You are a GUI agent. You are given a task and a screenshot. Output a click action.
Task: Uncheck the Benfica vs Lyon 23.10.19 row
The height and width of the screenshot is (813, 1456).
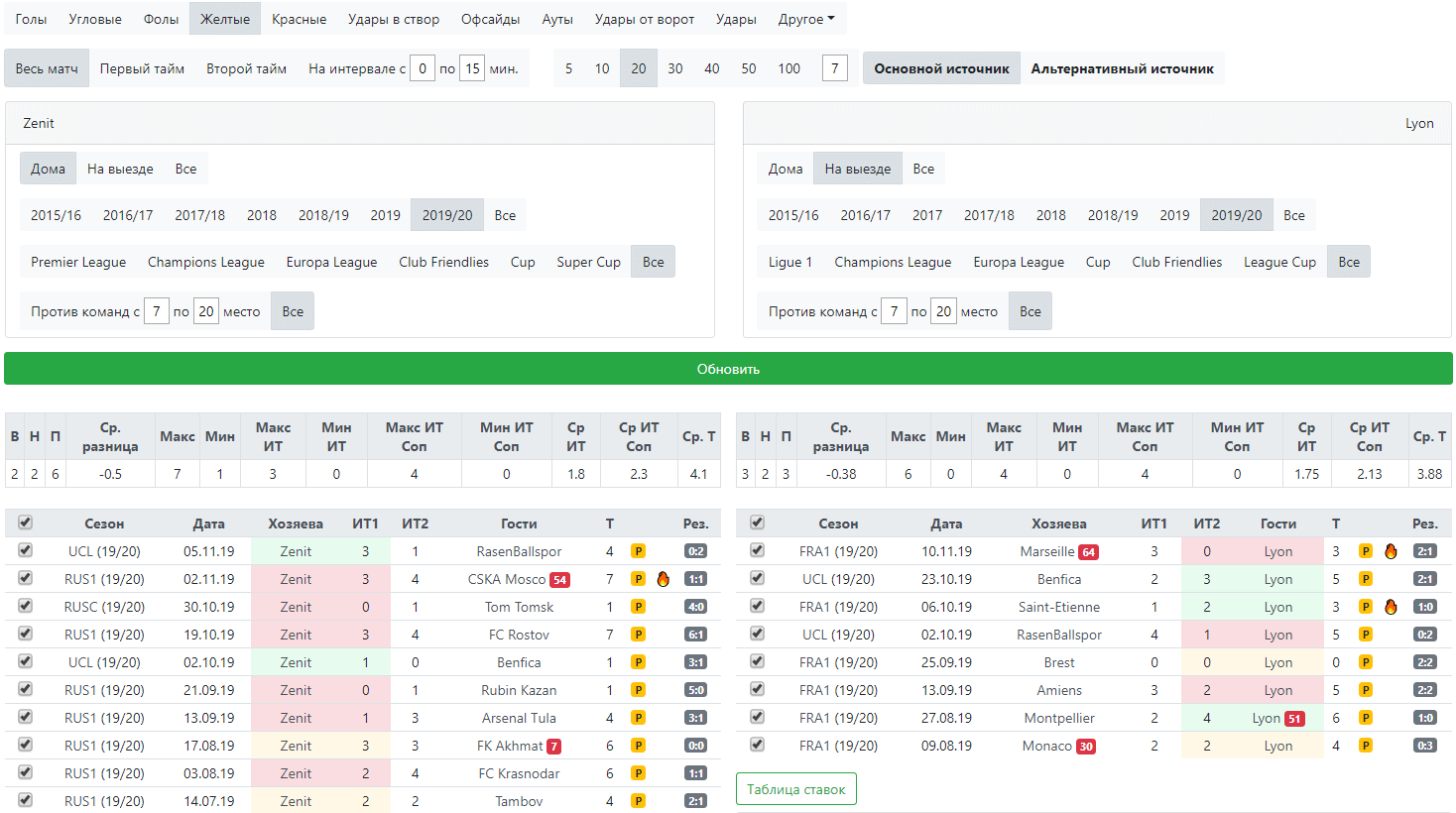[757, 578]
